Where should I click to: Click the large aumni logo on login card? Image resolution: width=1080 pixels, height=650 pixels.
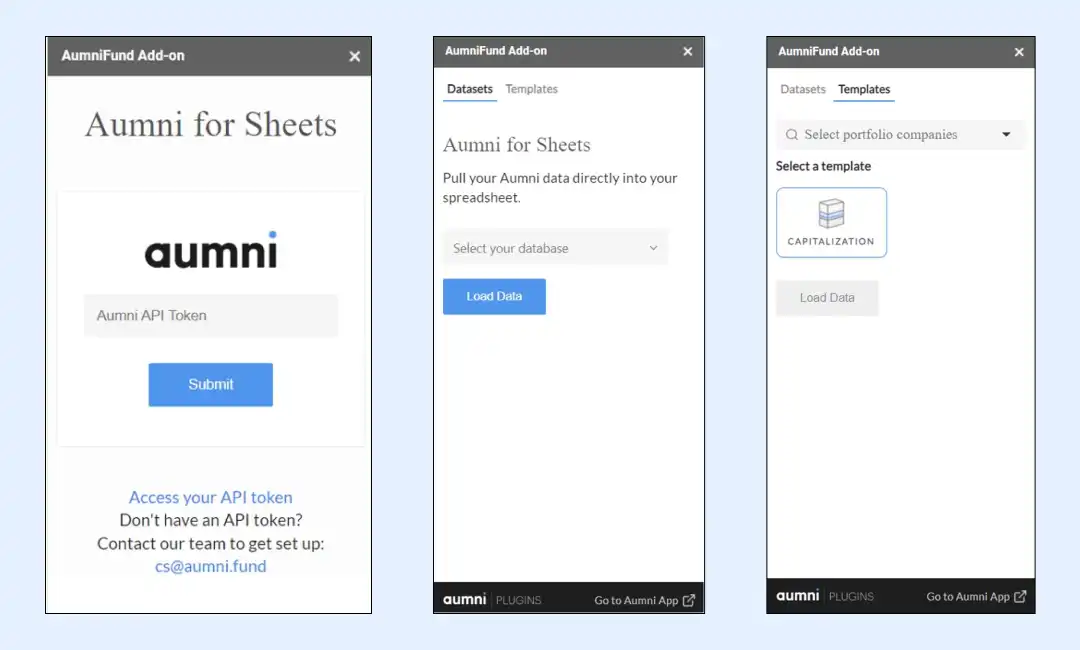(x=211, y=249)
